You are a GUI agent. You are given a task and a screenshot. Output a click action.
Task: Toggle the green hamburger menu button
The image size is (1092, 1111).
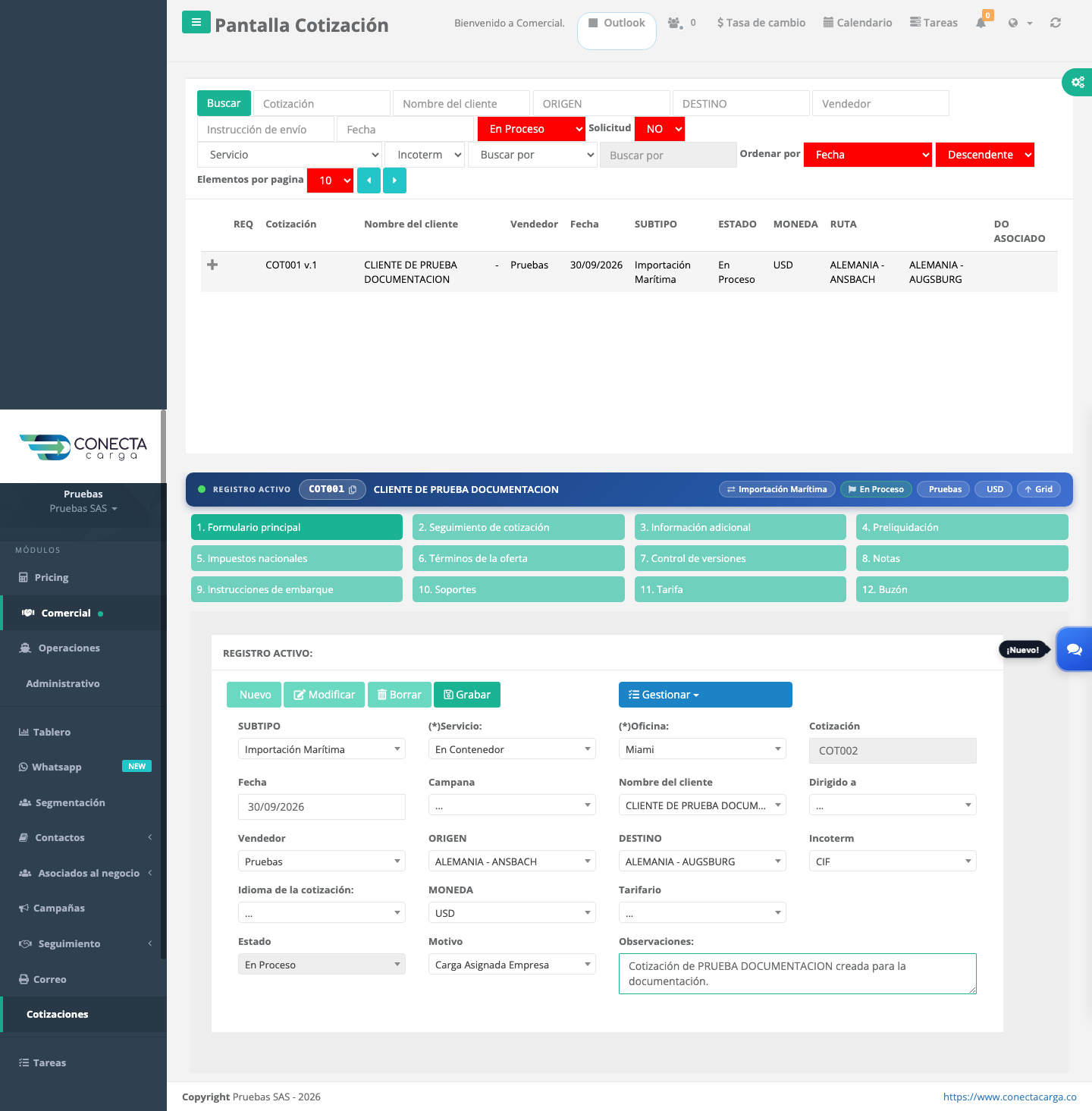[196, 22]
